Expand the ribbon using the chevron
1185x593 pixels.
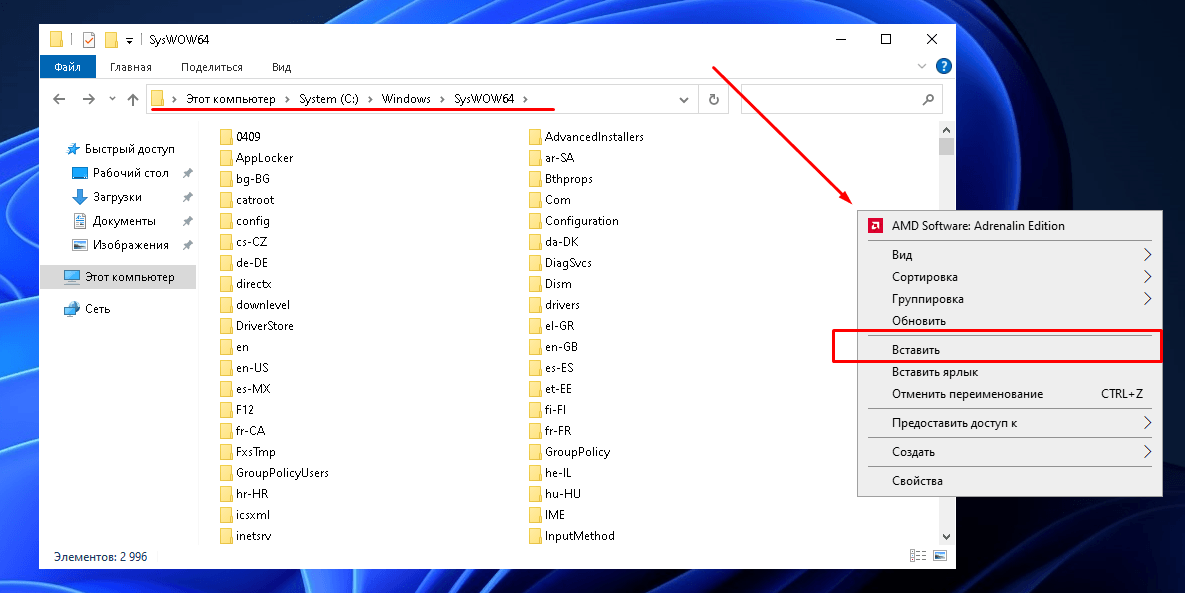click(922, 67)
